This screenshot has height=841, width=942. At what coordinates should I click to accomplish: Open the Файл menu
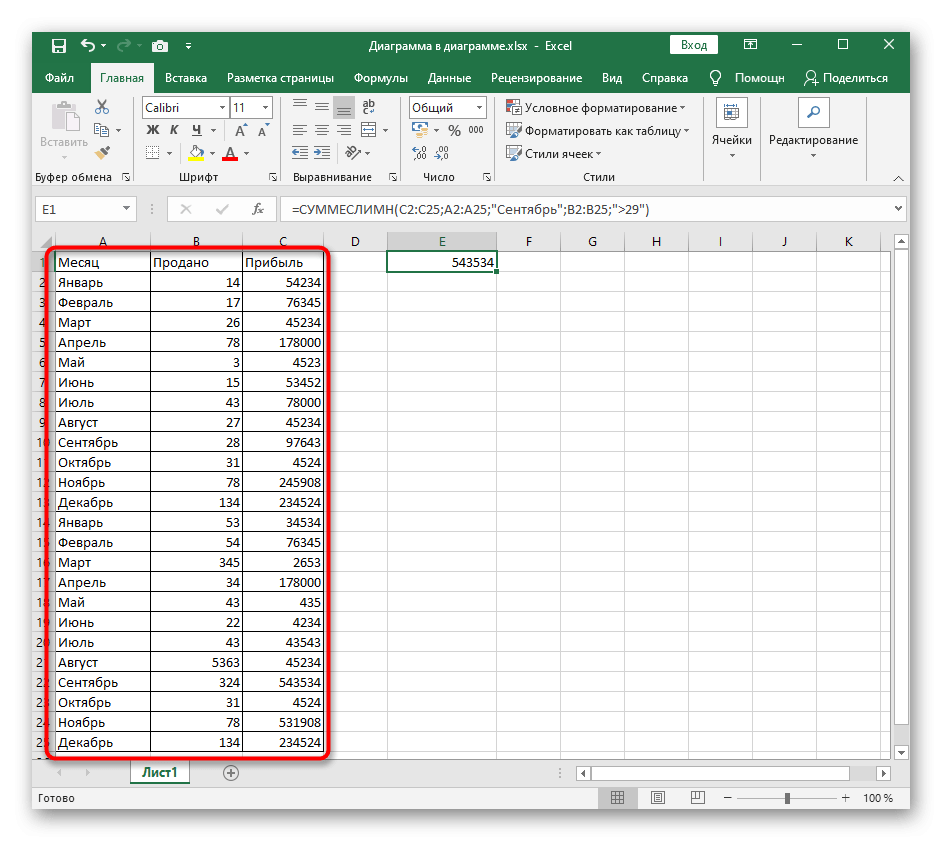point(59,78)
